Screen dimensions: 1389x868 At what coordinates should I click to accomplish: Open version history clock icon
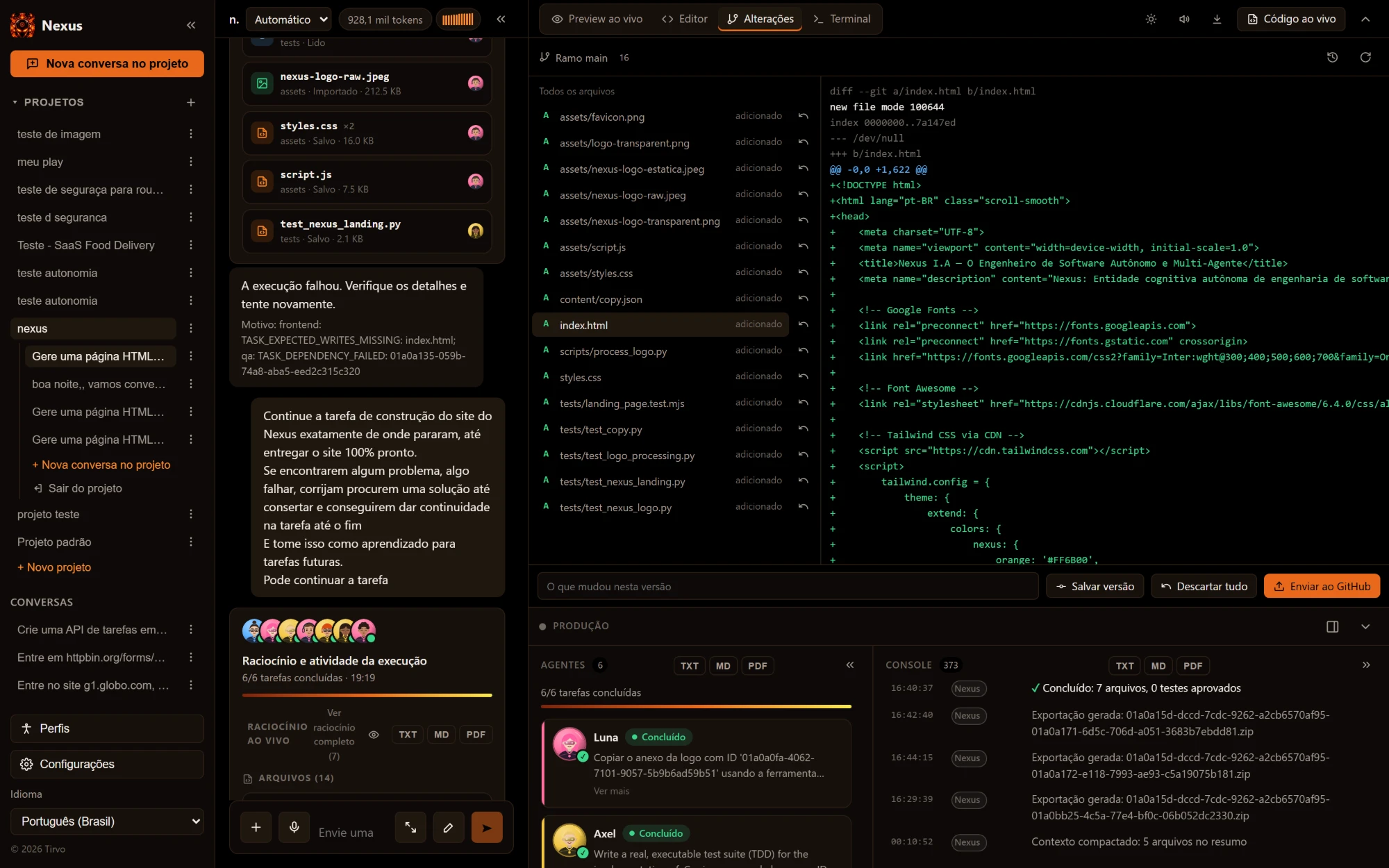(1332, 58)
